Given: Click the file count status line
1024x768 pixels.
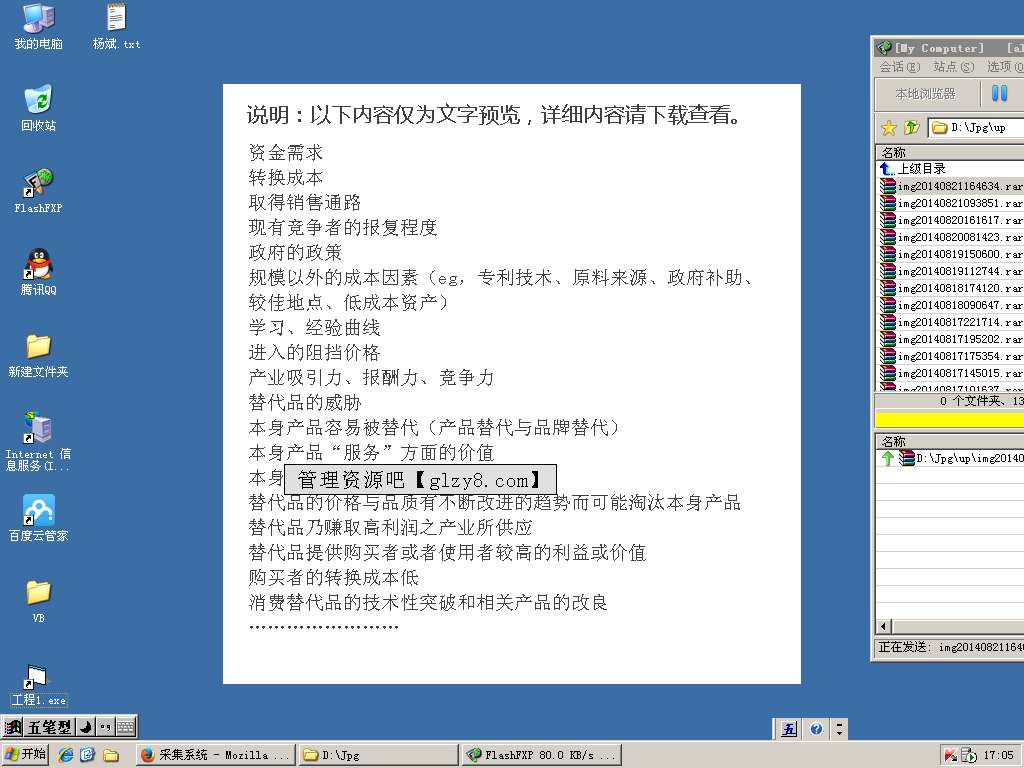Looking at the screenshot, I should (x=950, y=400).
